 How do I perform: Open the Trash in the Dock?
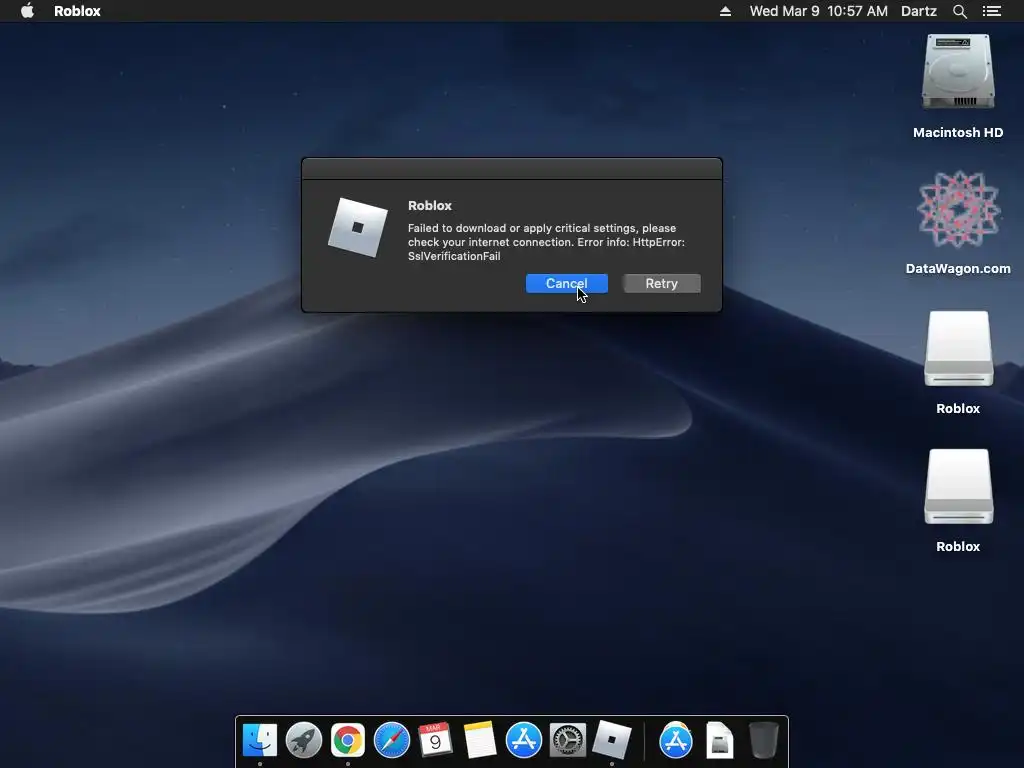(763, 740)
